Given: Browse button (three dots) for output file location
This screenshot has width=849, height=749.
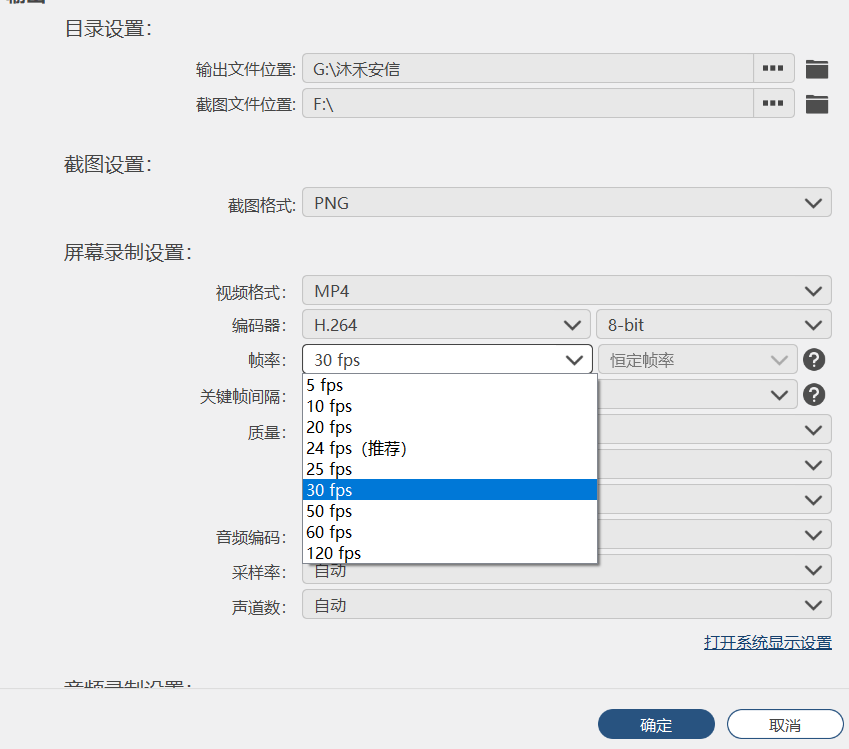Looking at the screenshot, I should (x=773, y=68).
